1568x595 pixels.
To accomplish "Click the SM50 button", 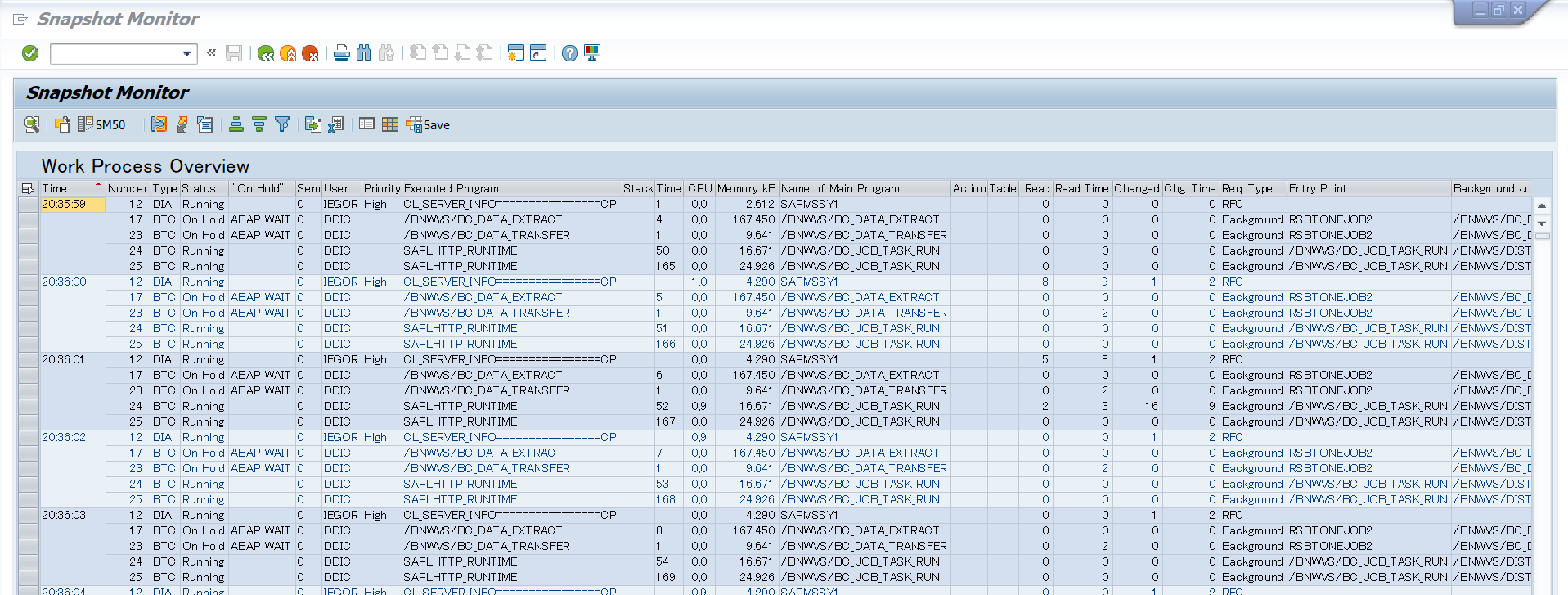I will tap(102, 124).
